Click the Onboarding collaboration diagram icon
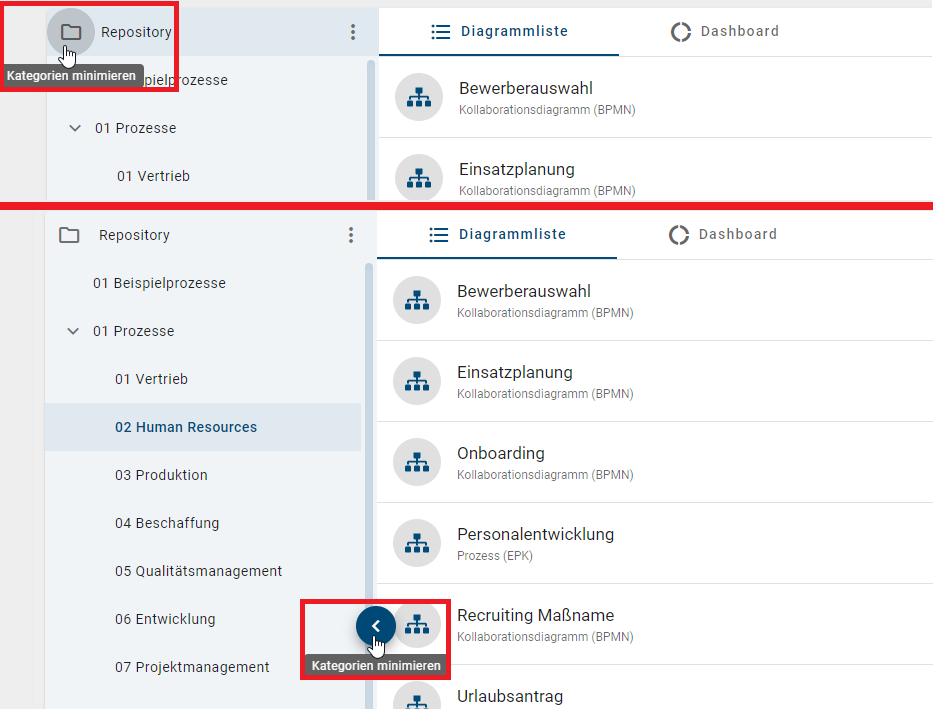 417,462
